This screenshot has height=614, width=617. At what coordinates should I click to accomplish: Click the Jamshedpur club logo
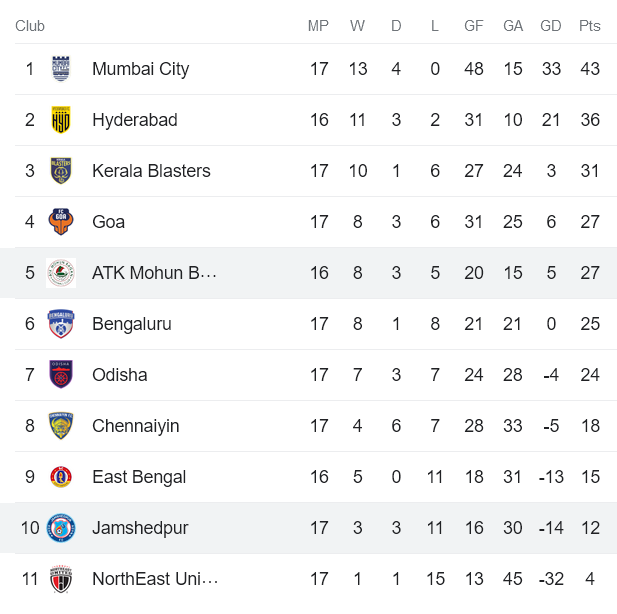[x=61, y=528]
